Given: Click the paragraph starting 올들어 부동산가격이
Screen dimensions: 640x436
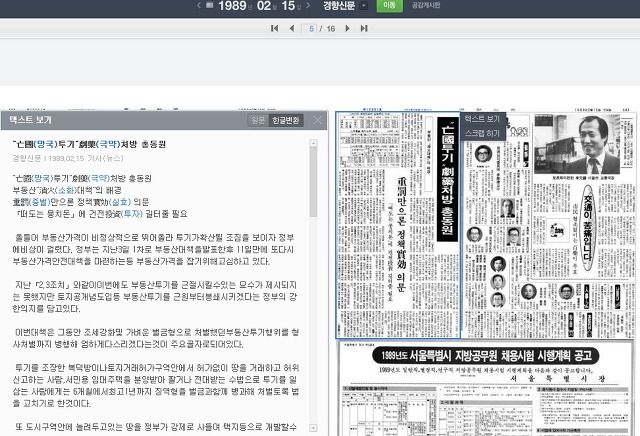Looking at the screenshot, I should point(155,249).
